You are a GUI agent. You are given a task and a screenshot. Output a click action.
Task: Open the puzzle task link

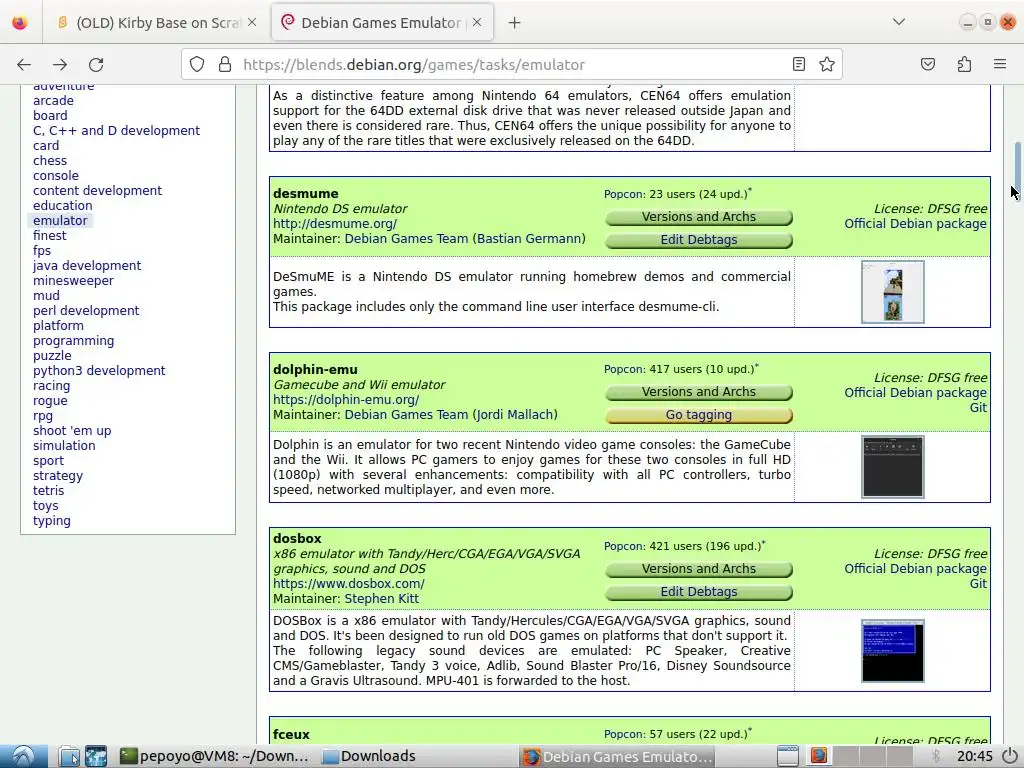[52, 356]
